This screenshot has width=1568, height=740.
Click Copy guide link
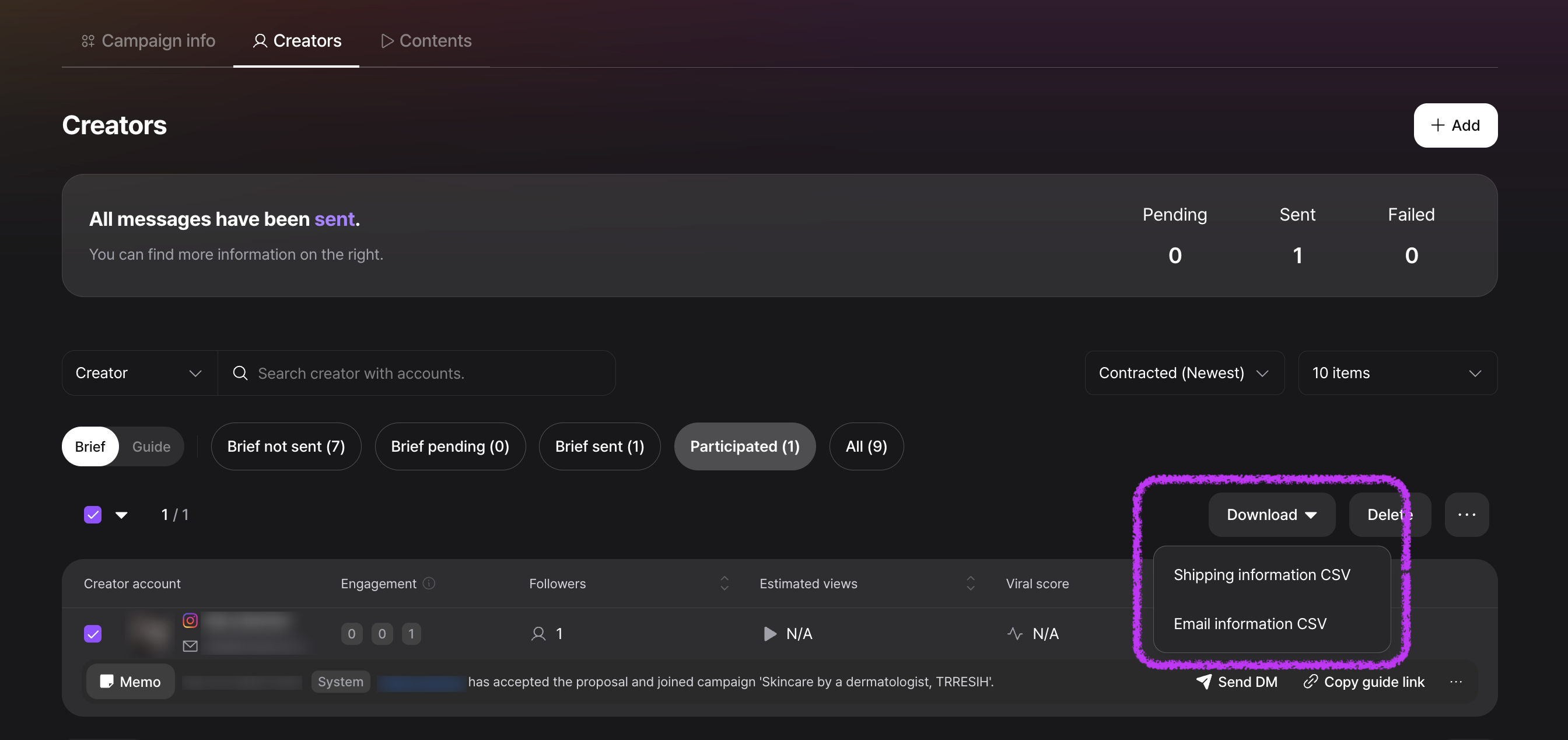pyautogui.click(x=1363, y=682)
